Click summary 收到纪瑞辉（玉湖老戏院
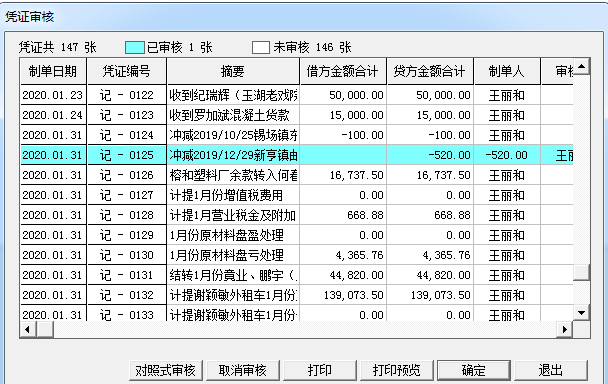This screenshot has width=608, height=384. 233,95
